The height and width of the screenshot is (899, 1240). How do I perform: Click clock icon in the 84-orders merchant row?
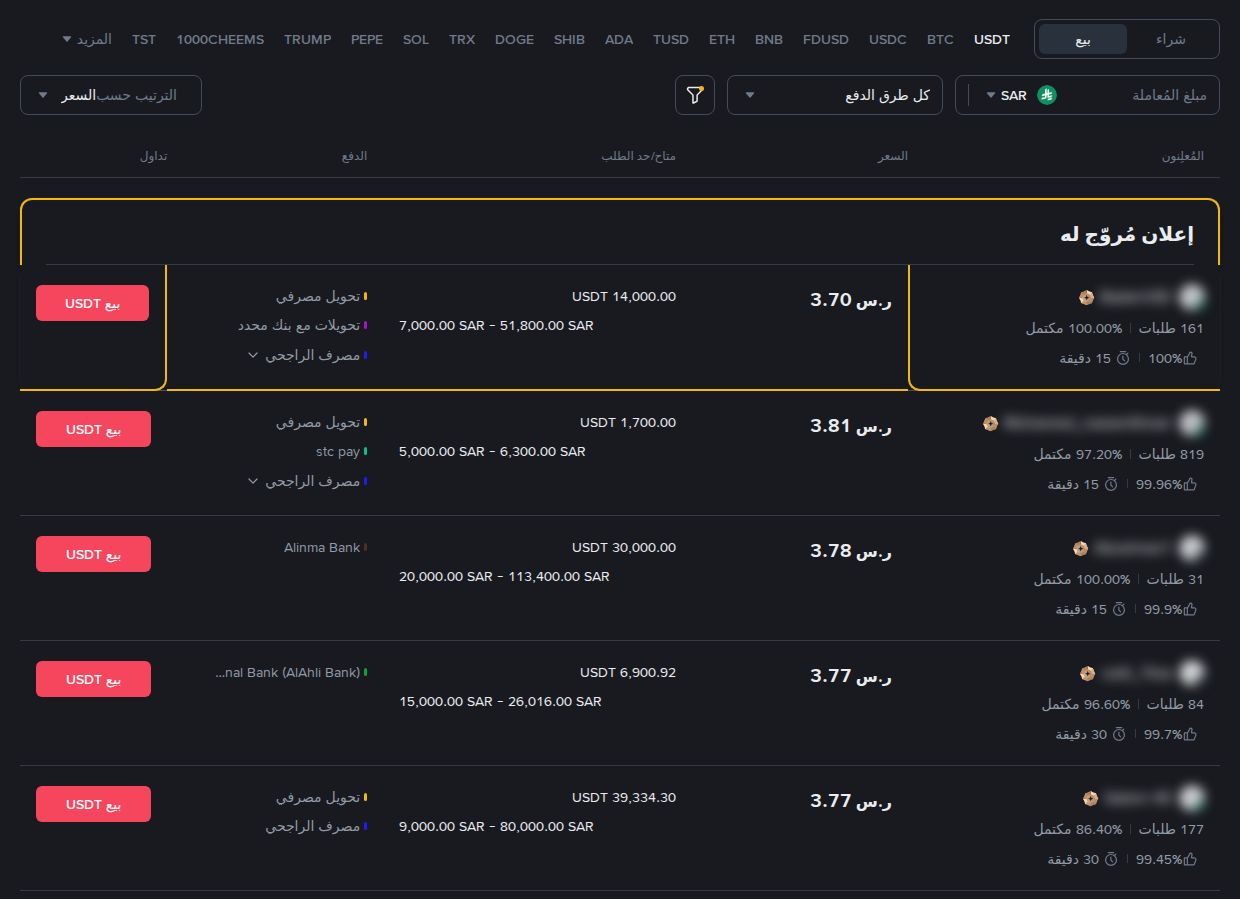point(1119,734)
